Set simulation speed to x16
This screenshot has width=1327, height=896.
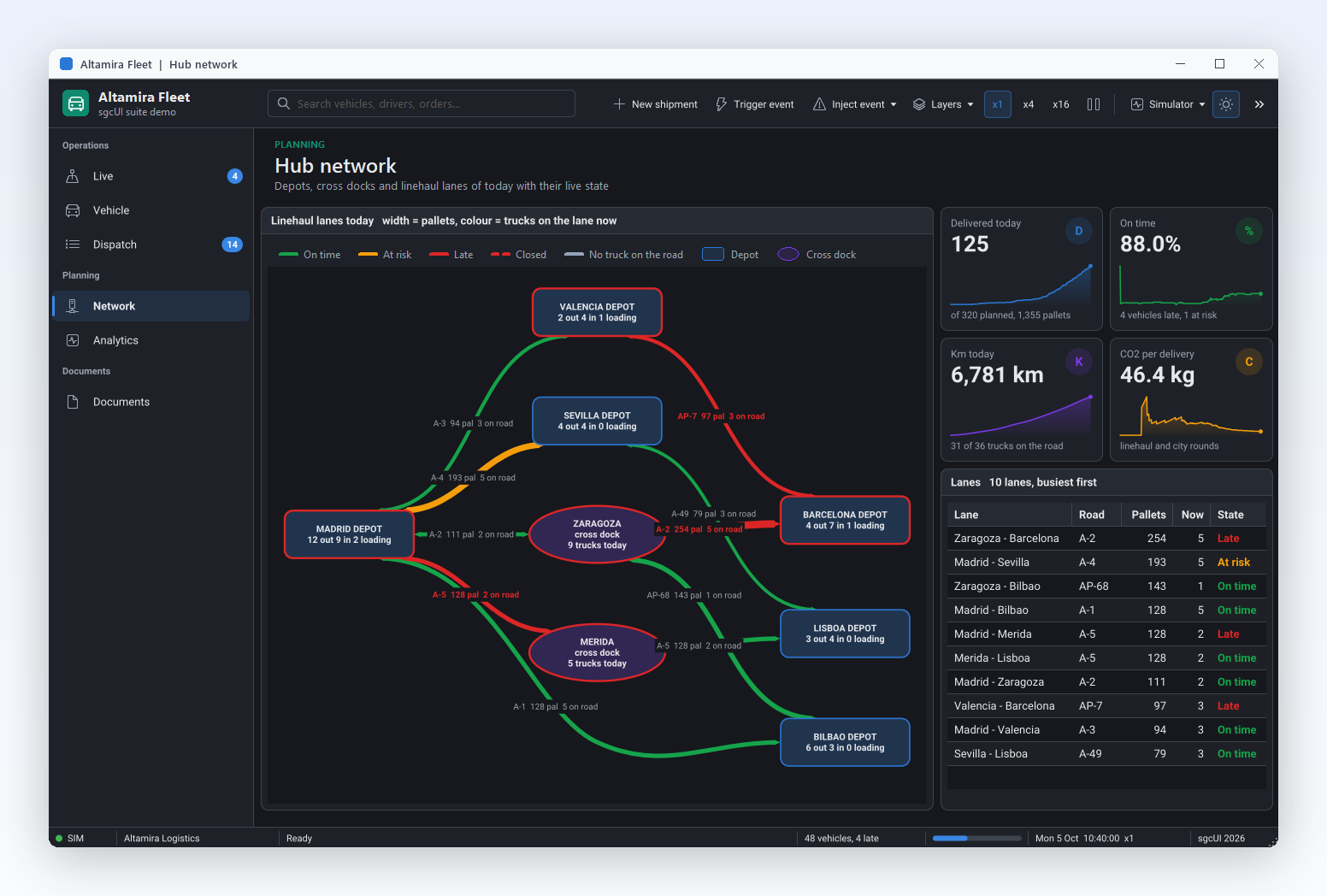click(1061, 104)
